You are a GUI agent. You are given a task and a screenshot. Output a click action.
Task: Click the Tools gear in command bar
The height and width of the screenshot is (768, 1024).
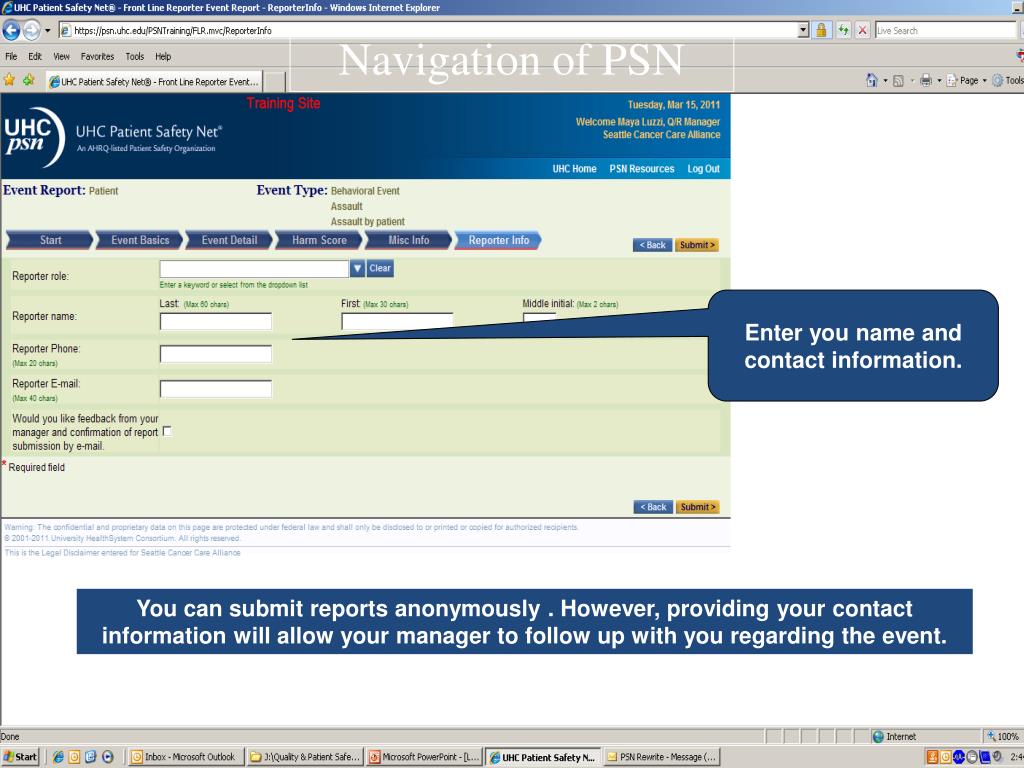1008,80
